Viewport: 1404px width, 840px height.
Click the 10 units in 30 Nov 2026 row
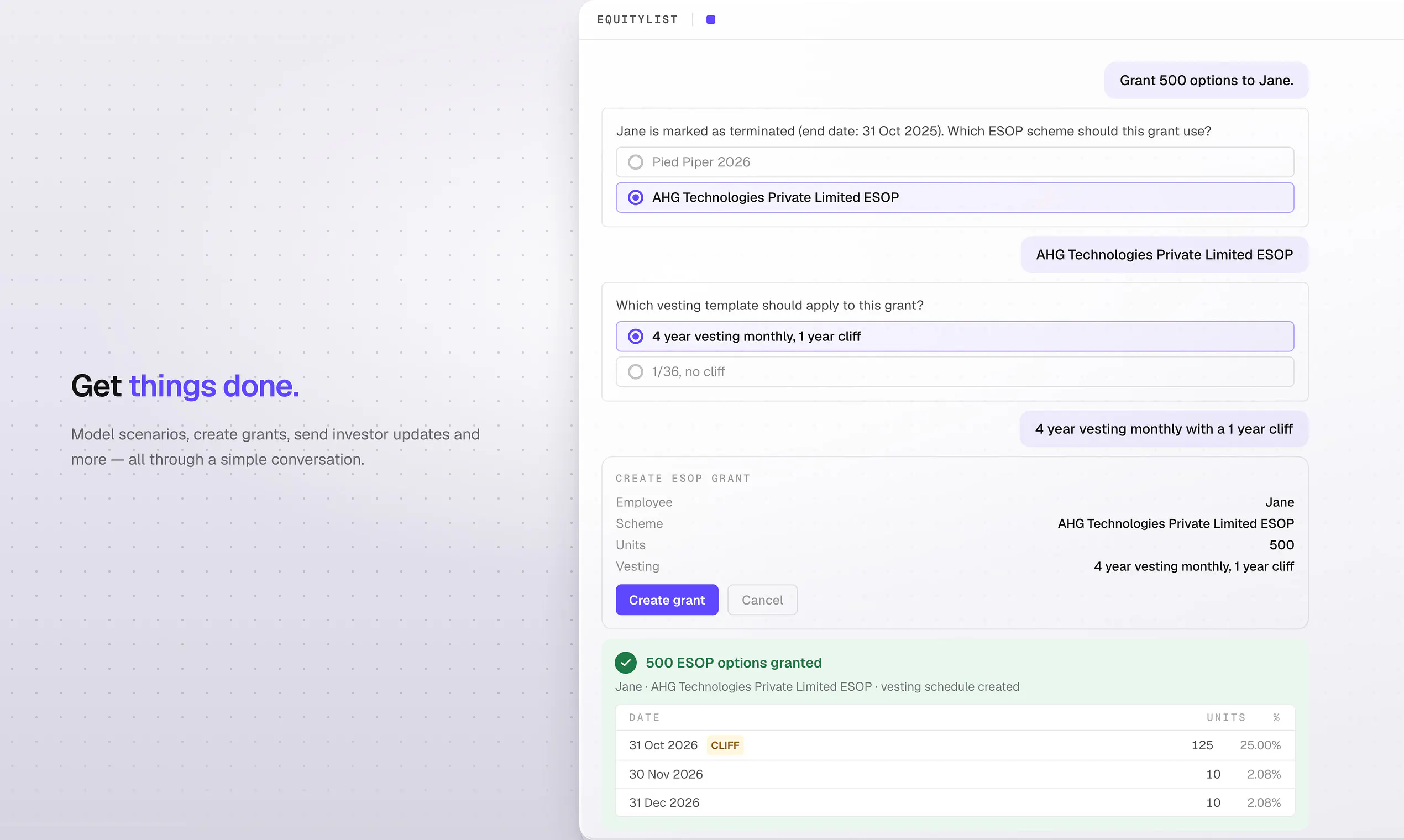point(1213,774)
